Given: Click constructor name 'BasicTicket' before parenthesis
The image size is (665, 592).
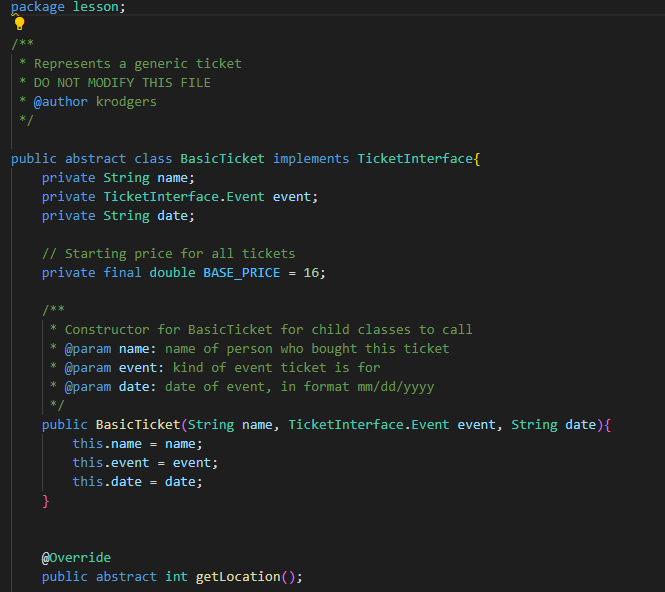Looking at the screenshot, I should coord(138,424).
